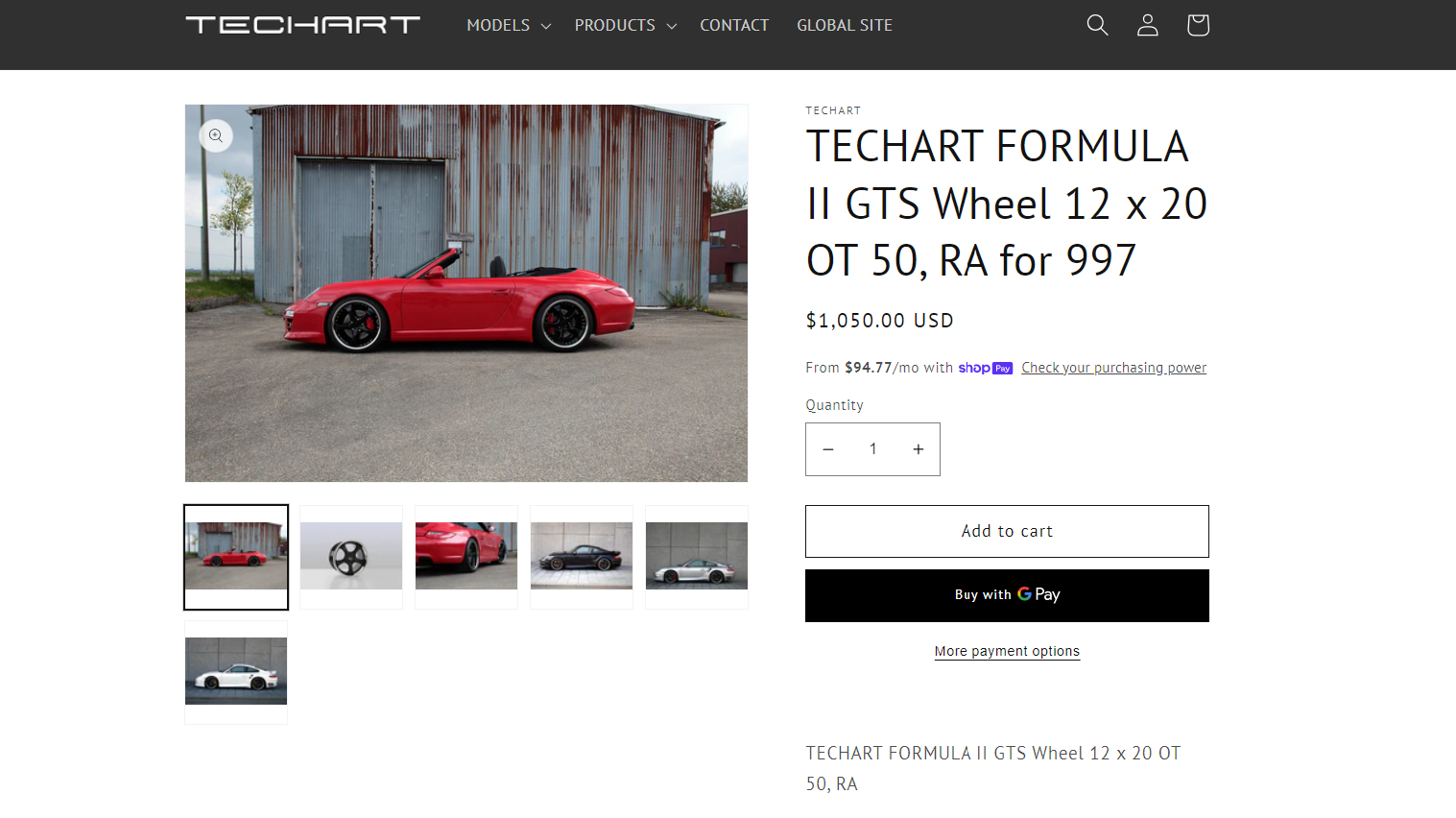The width and height of the screenshot is (1456, 818).
Task: Go to GLOBAL SITE menu link
Action: click(x=845, y=25)
